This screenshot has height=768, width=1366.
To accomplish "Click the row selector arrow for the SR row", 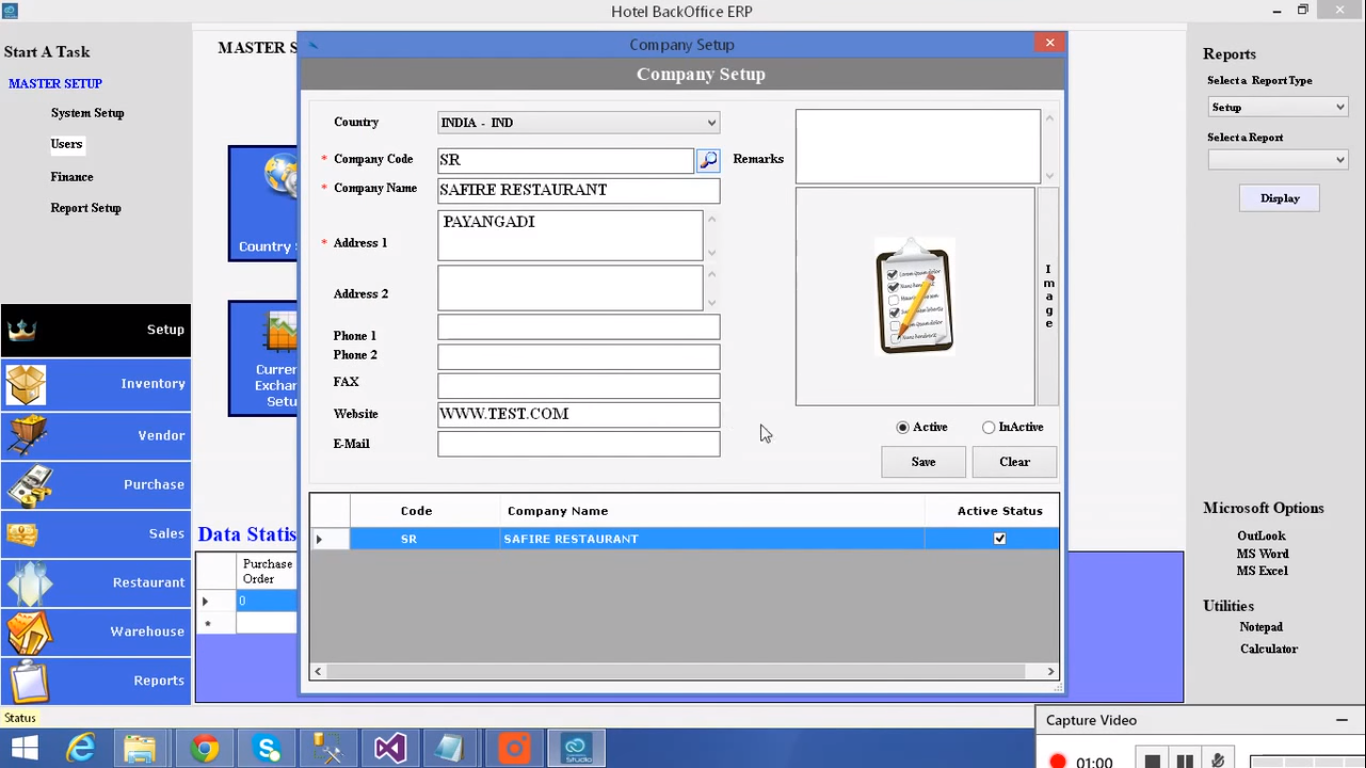I will coord(330,539).
